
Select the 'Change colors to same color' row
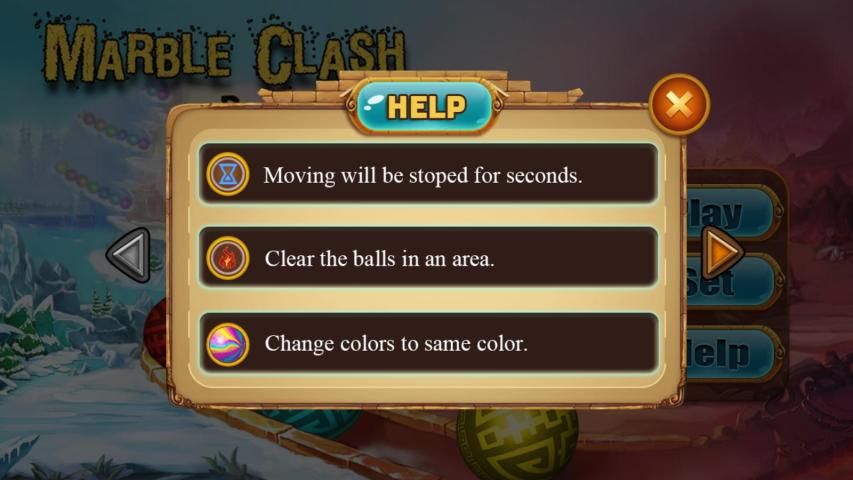(x=429, y=343)
